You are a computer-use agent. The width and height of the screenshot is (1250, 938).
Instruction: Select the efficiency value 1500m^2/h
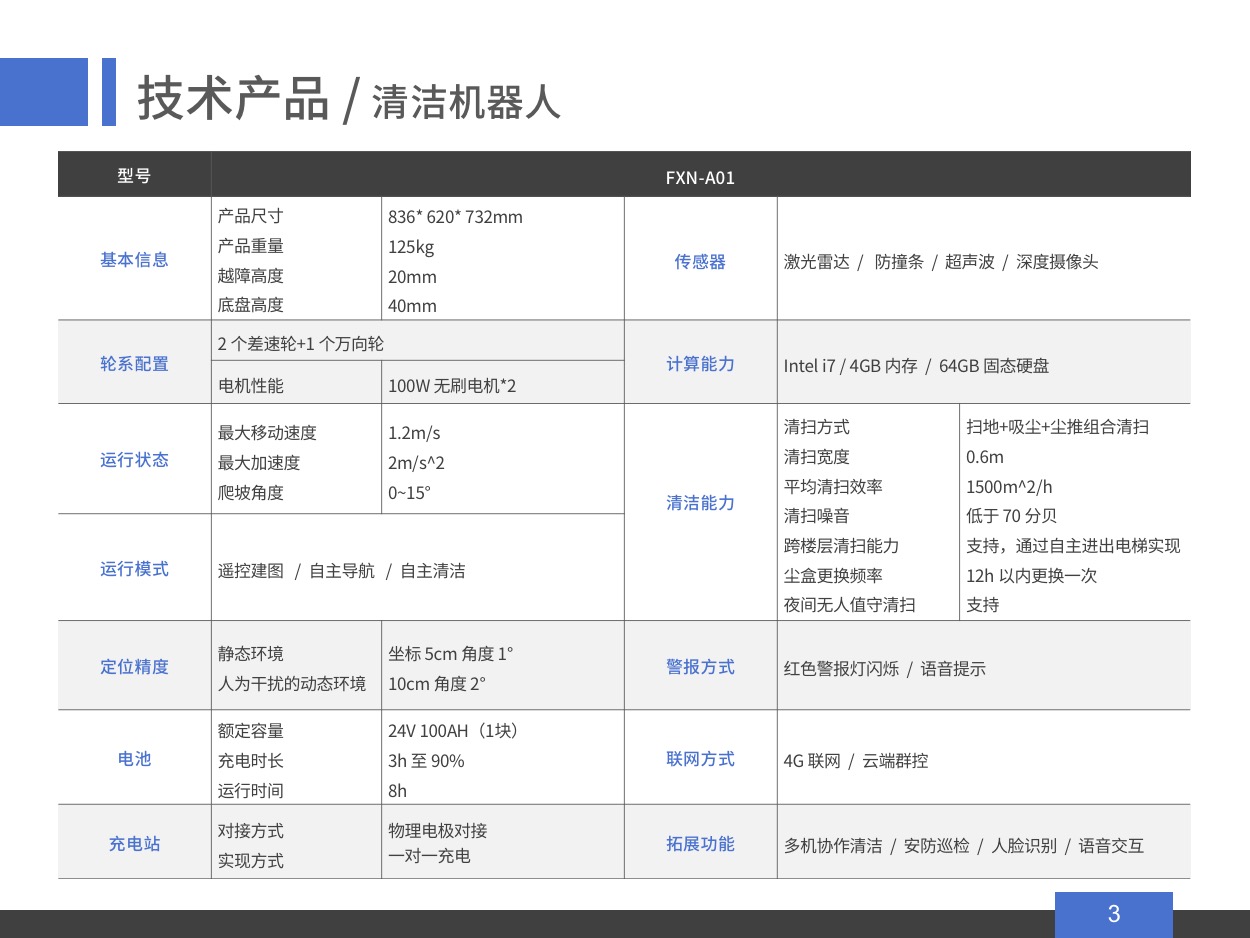pyautogui.click(x=1009, y=487)
